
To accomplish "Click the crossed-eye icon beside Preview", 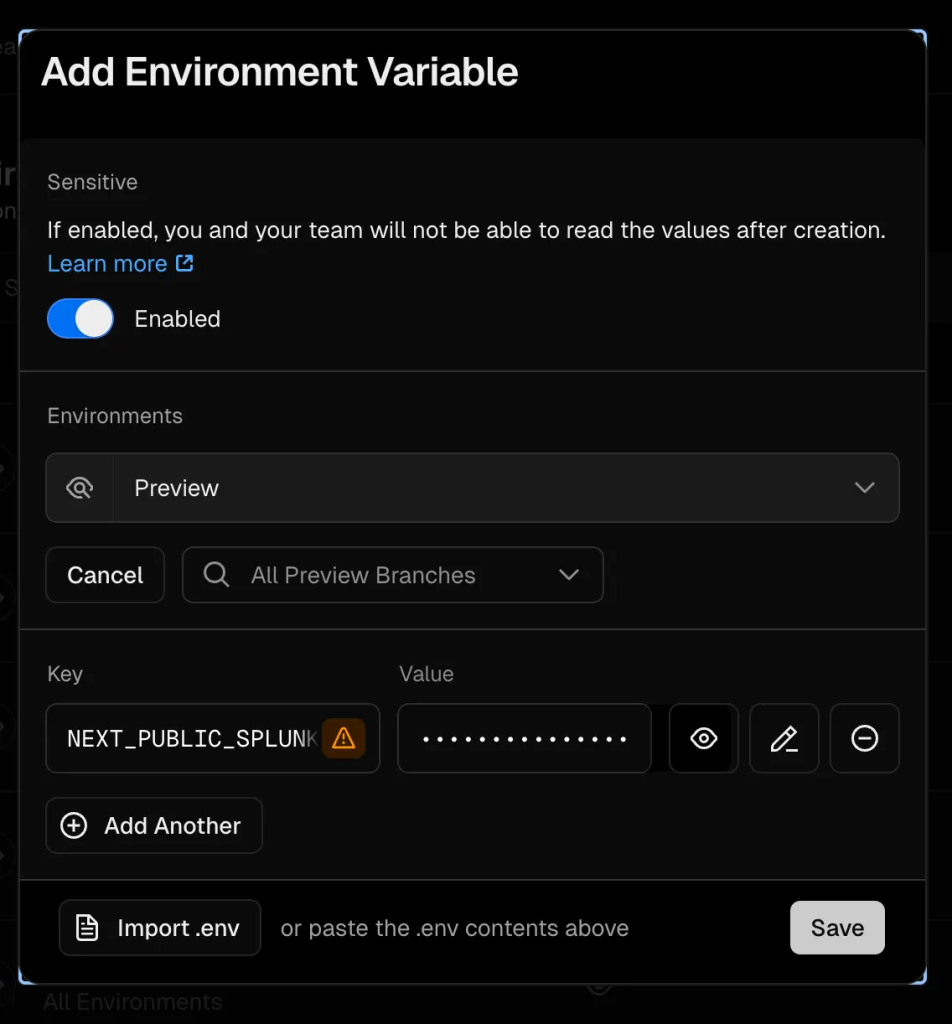I will 79,488.
